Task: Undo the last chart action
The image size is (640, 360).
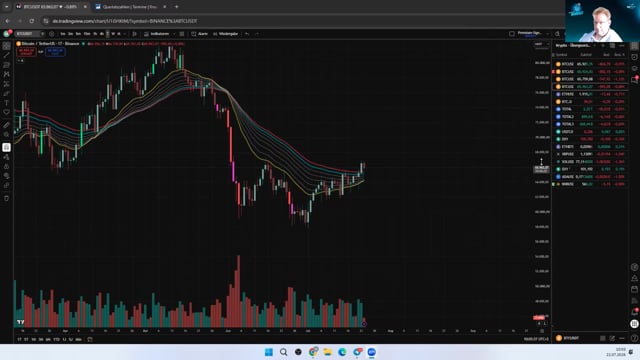Action: pos(247,34)
